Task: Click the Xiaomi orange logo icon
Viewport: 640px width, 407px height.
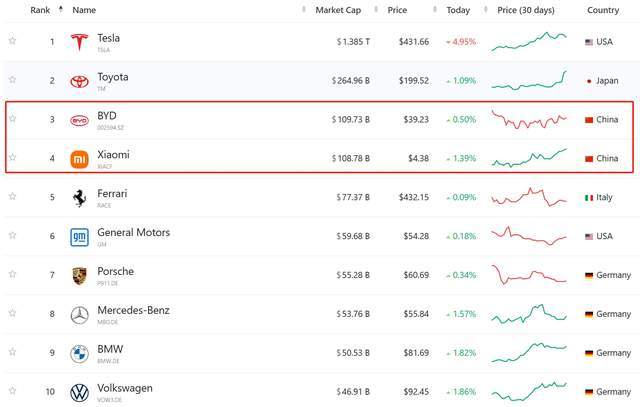Action: point(79,159)
